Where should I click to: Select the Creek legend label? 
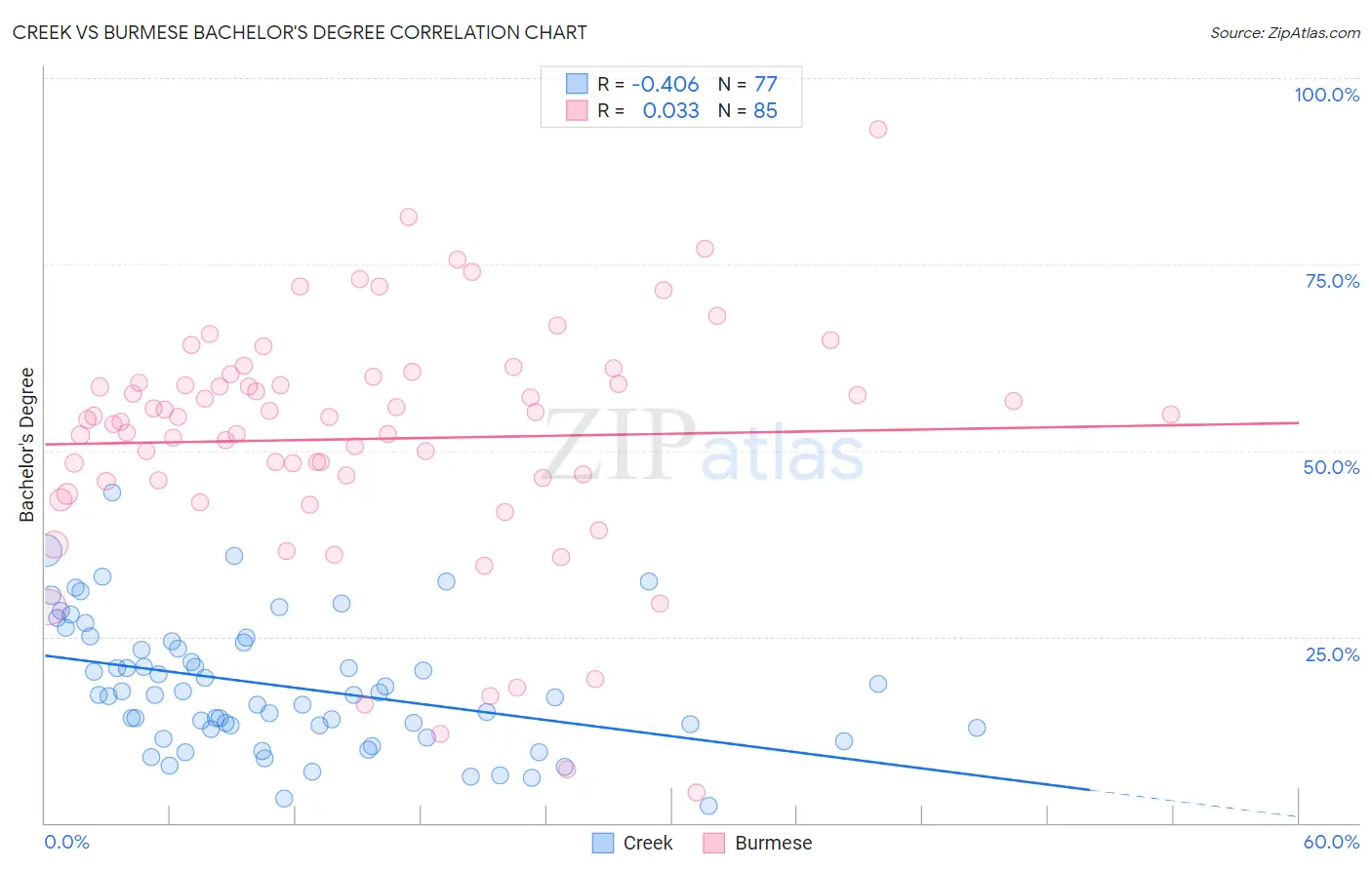click(x=648, y=843)
